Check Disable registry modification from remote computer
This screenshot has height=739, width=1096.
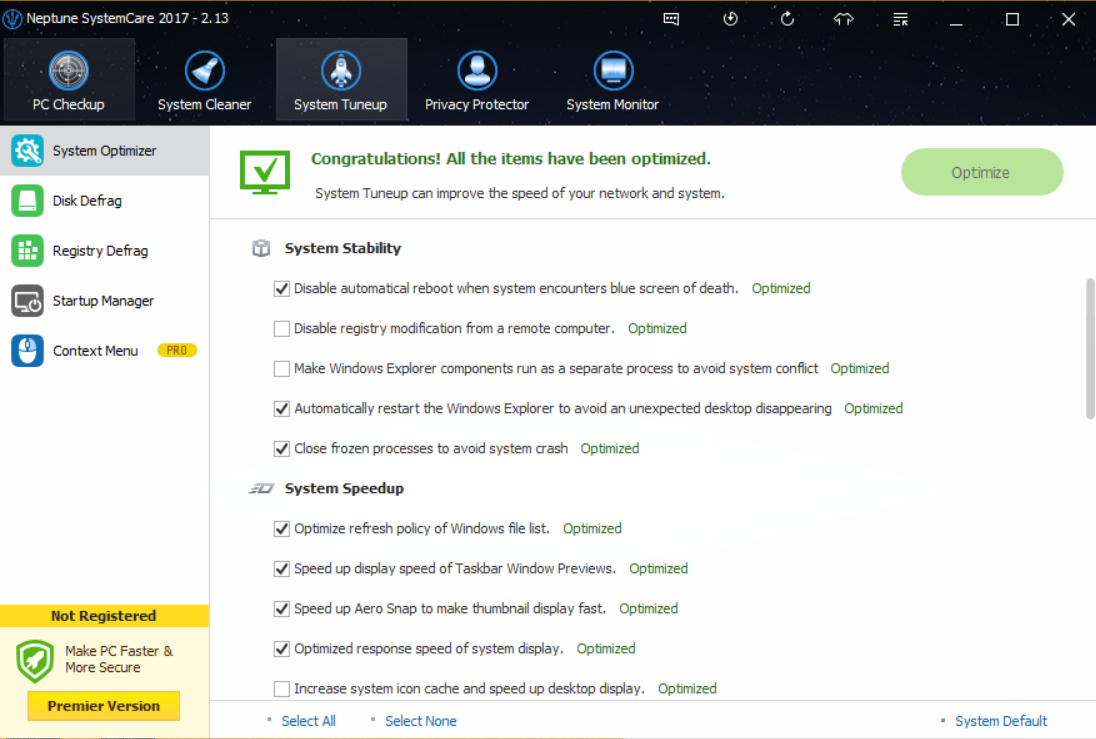pos(282,329)
